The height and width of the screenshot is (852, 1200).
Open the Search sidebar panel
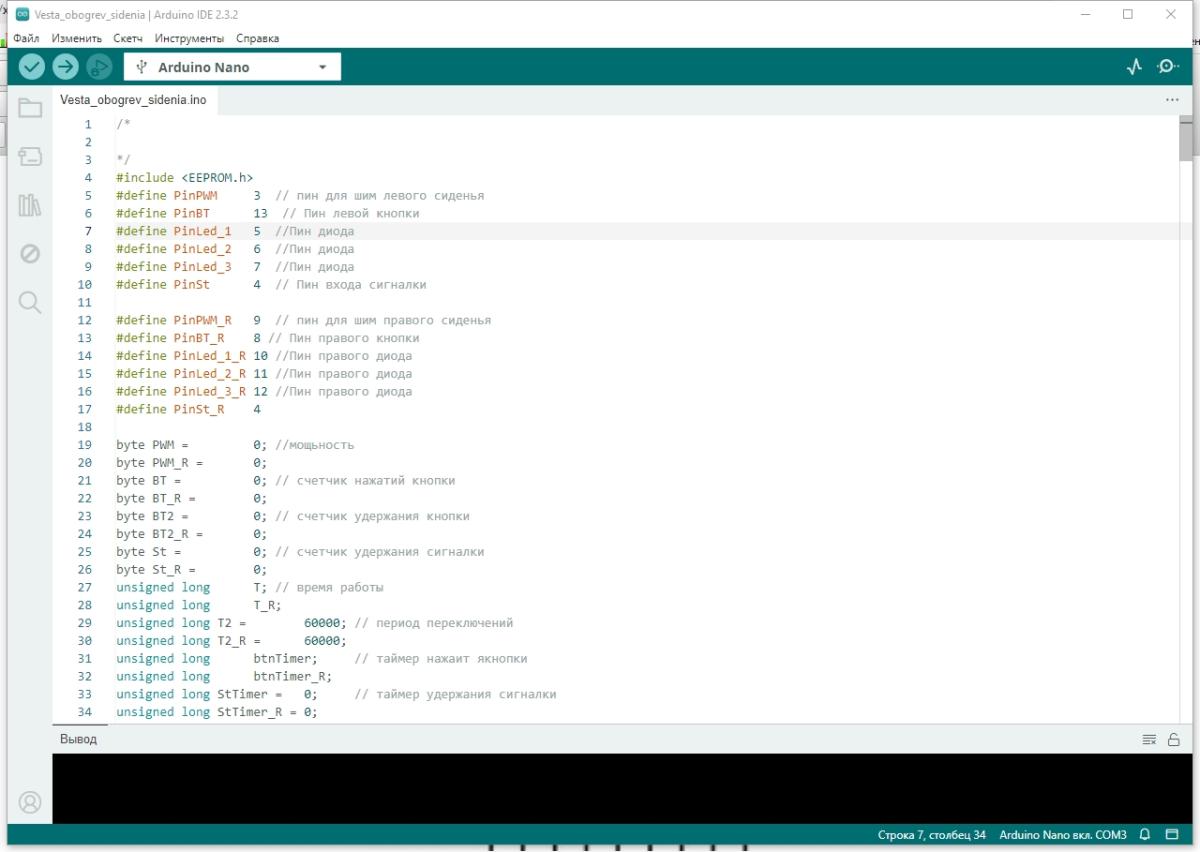click(x=30, y=303)
